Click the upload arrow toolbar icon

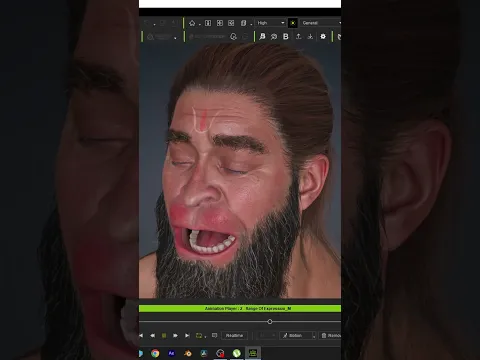[x=298, y=36]
